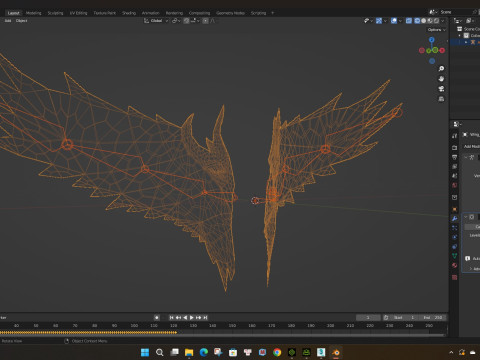Play the animation forward
Screen dimensions: 480x360
coord(192,317)
